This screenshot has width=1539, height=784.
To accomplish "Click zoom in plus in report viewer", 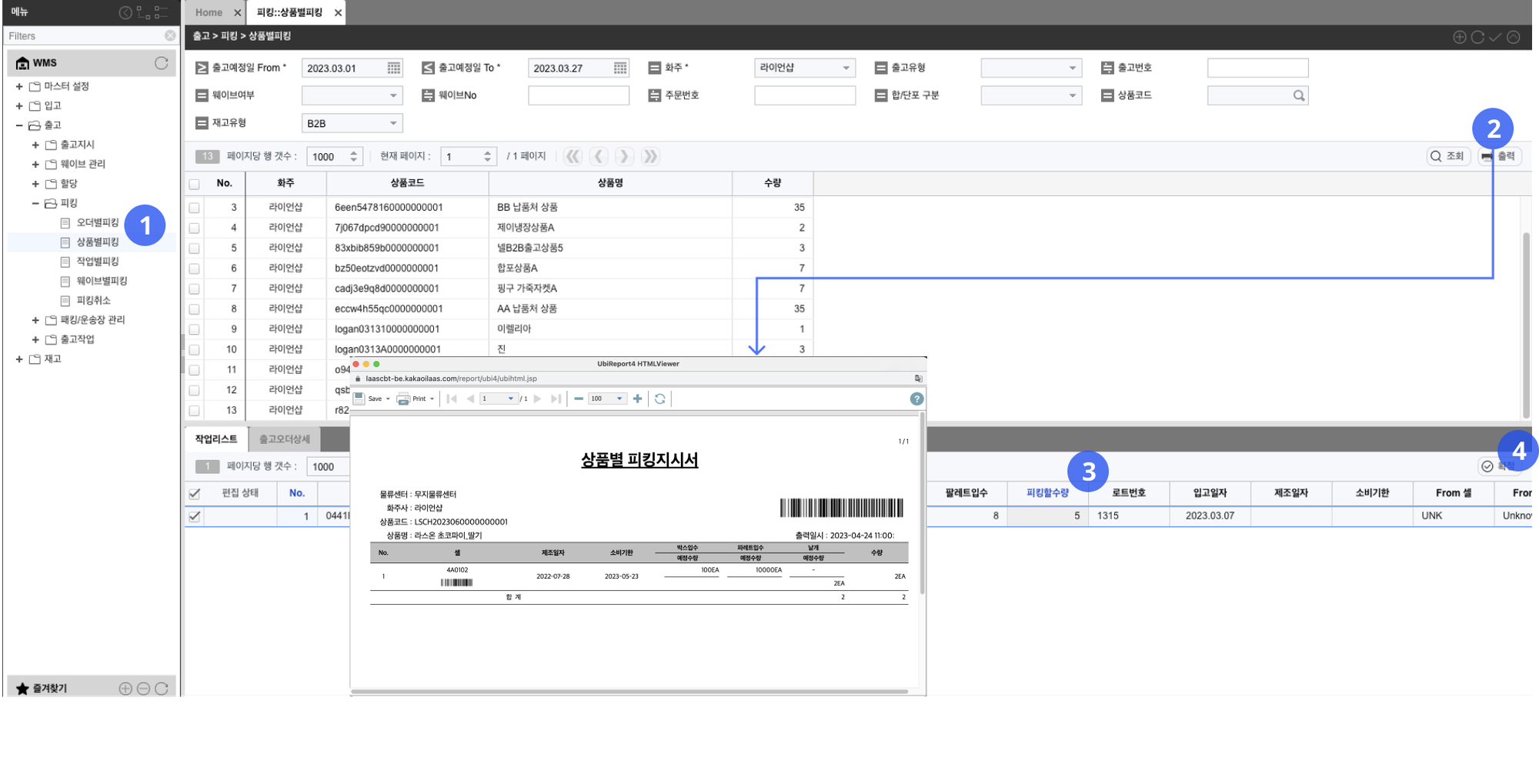I will 637,399.
